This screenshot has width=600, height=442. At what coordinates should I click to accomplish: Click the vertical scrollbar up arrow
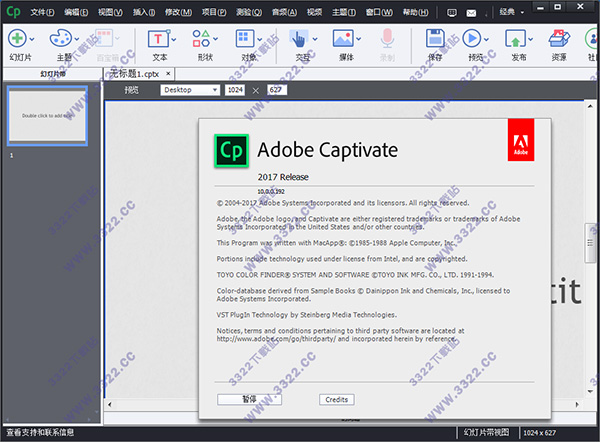[590, 106]
